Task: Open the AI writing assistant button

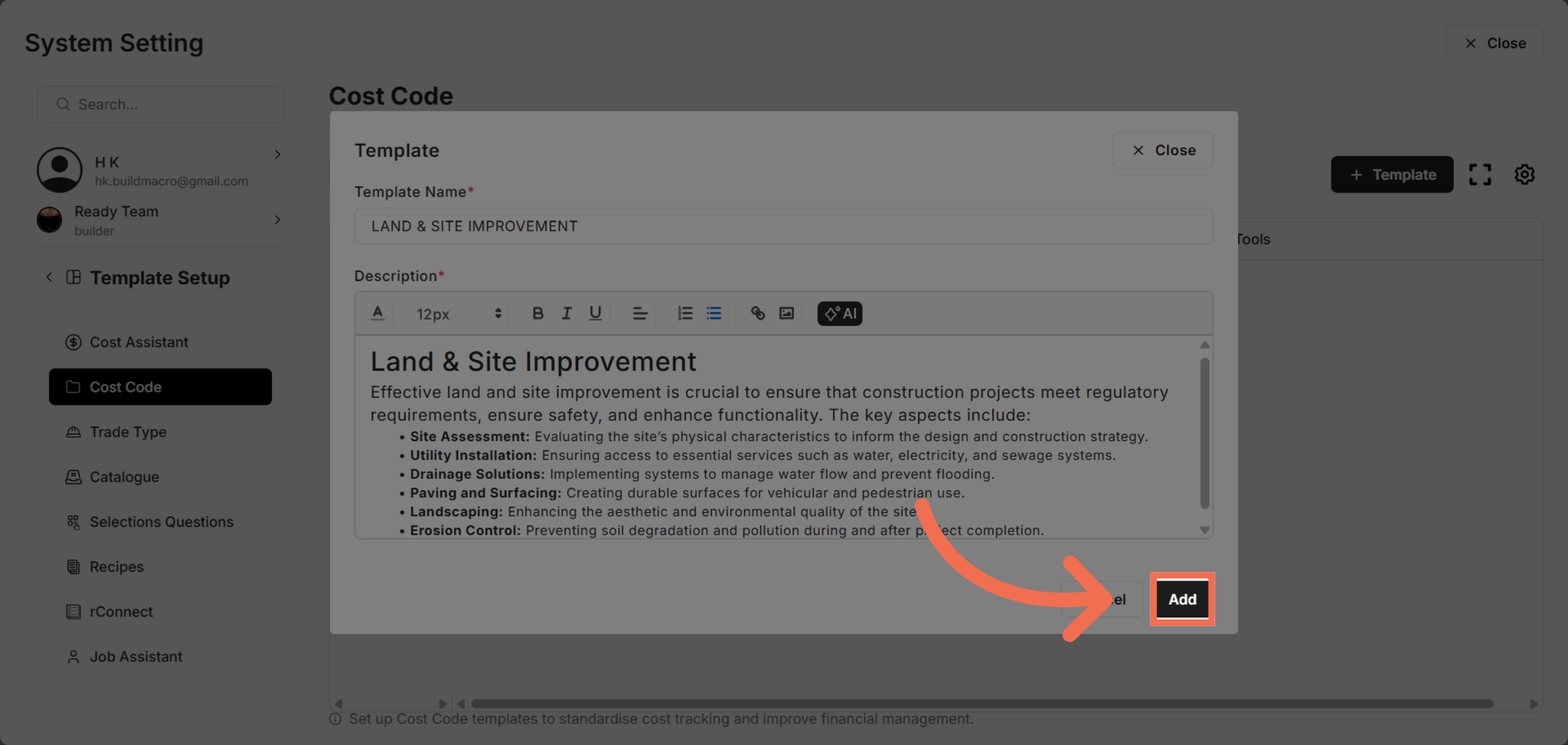Action: pyautogui.click(x=840, y=314)
